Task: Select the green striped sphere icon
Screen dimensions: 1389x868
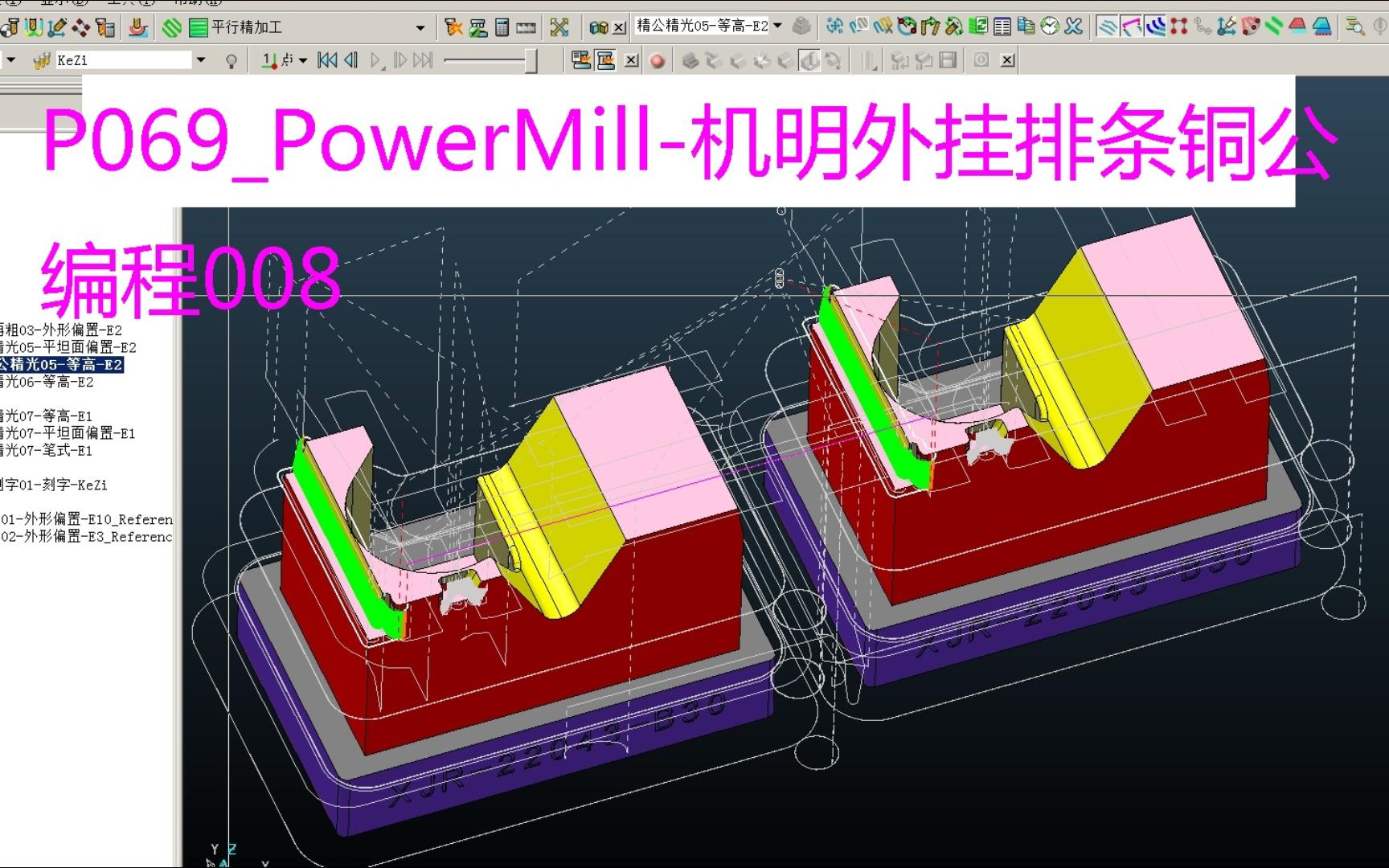Action: [x=171, y=27]
